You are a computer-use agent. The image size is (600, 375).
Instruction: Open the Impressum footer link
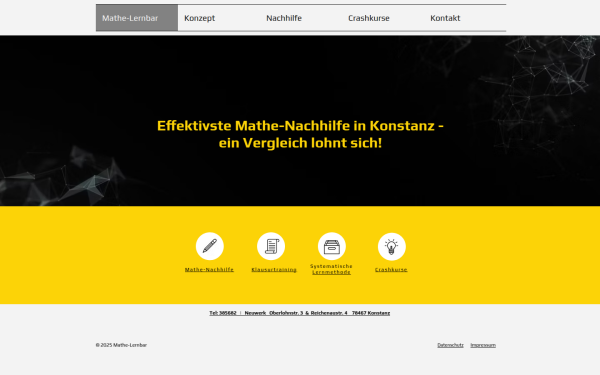(483, 345)
